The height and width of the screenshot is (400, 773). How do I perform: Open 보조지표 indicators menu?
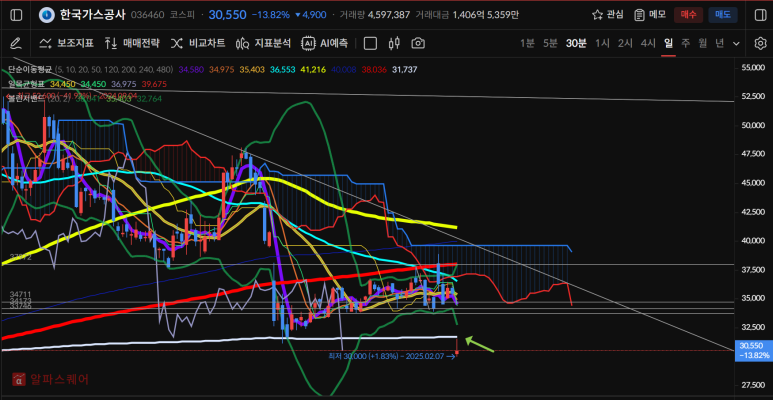(x=67, y=43)
